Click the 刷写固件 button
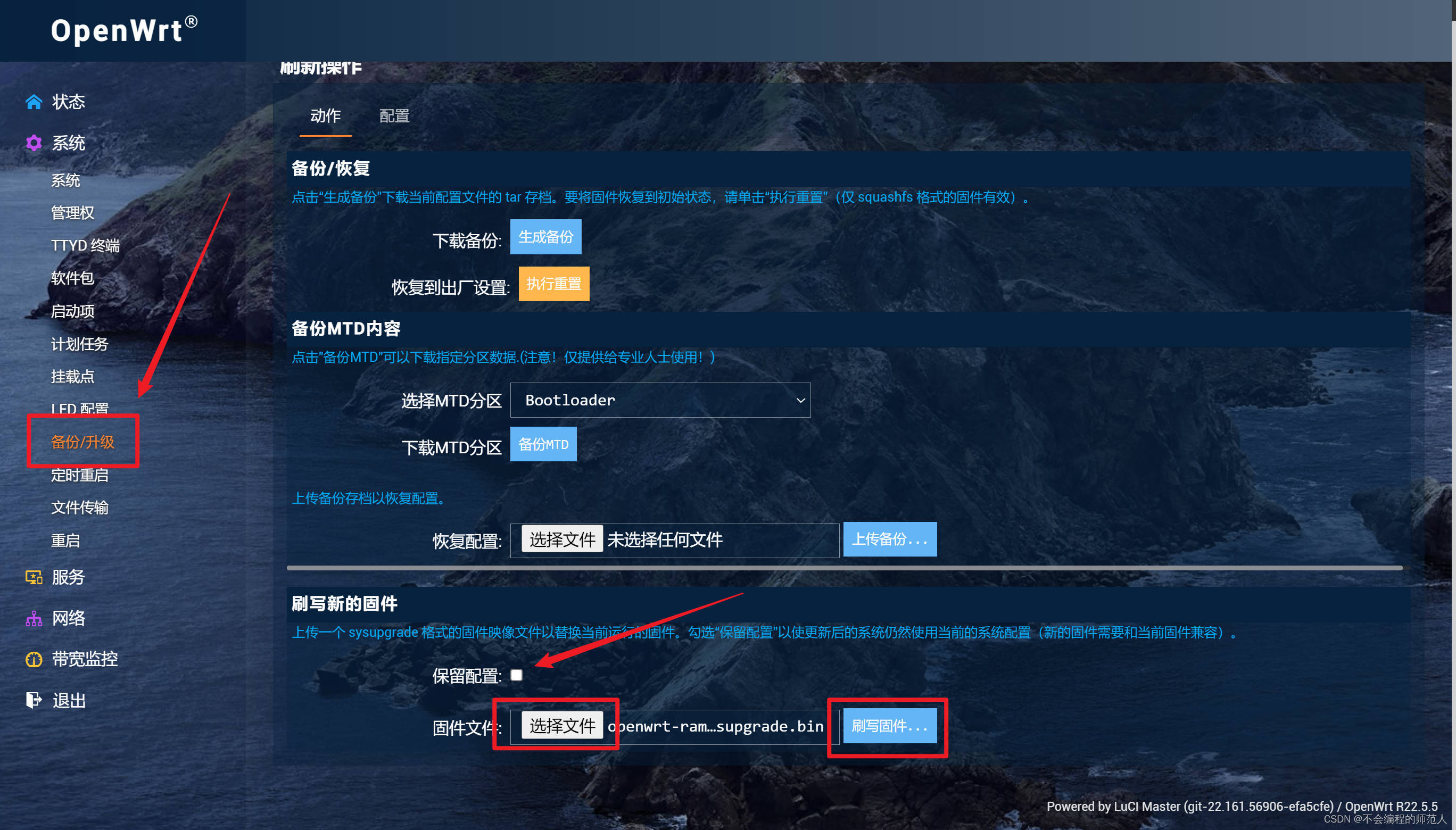This screenshot has height=830, width=1456. (890, 726)
